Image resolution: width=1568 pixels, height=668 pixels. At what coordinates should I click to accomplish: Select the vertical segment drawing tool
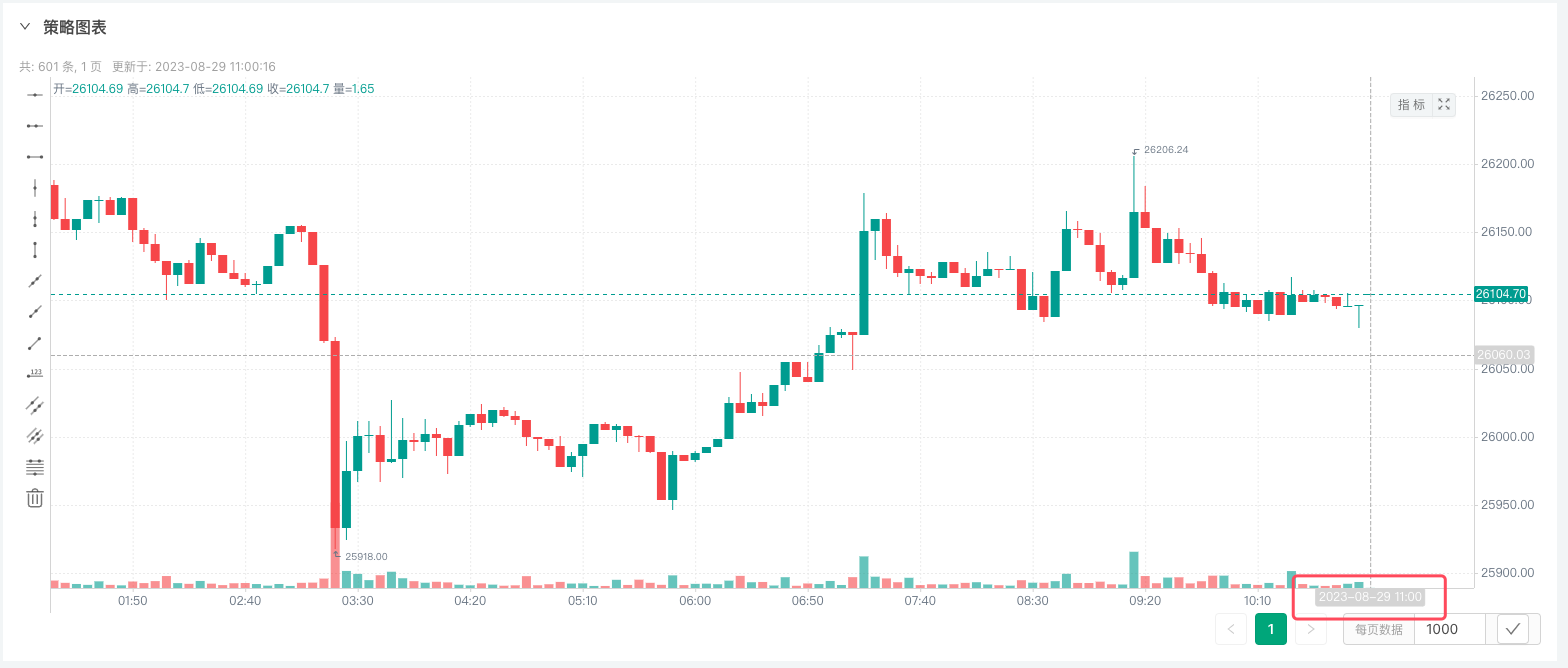click(35, 250)
